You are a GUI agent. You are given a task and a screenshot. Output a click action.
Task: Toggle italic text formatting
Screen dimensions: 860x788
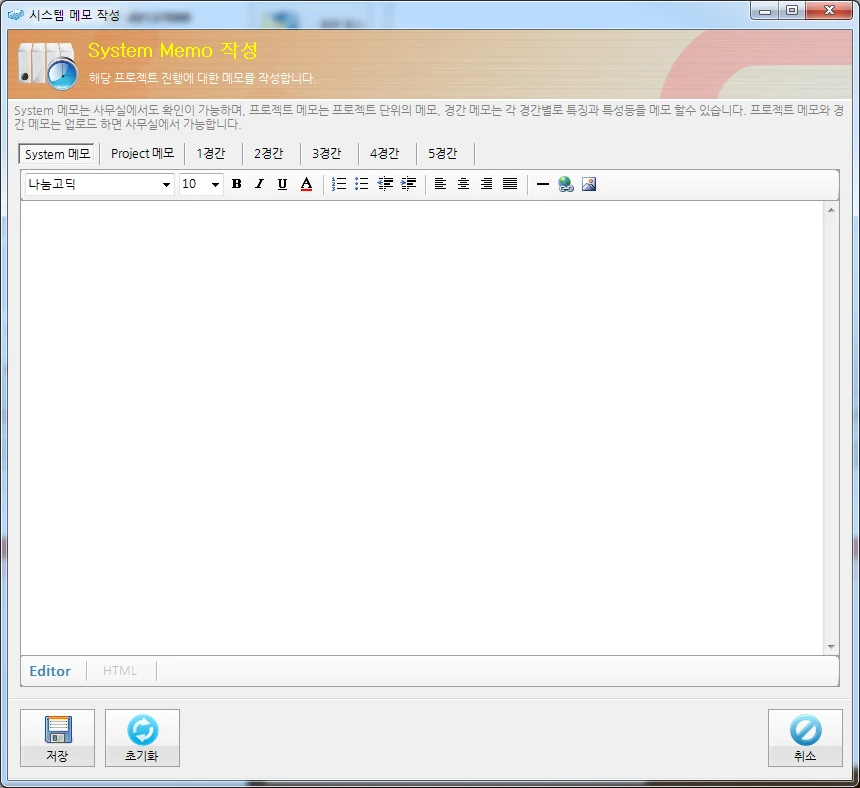(259, 184)
